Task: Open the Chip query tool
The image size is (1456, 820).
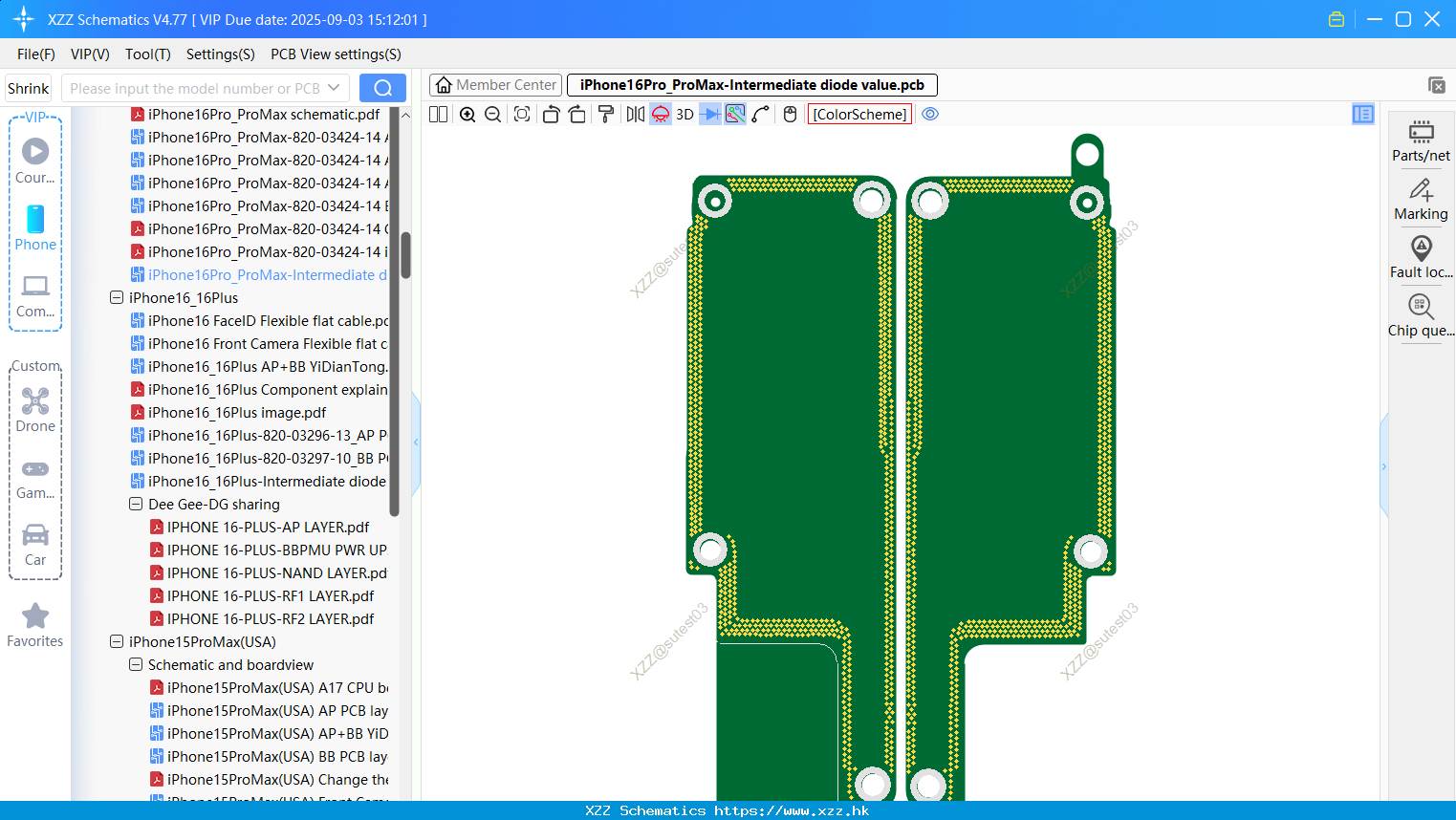Action: coord(1421,315)
